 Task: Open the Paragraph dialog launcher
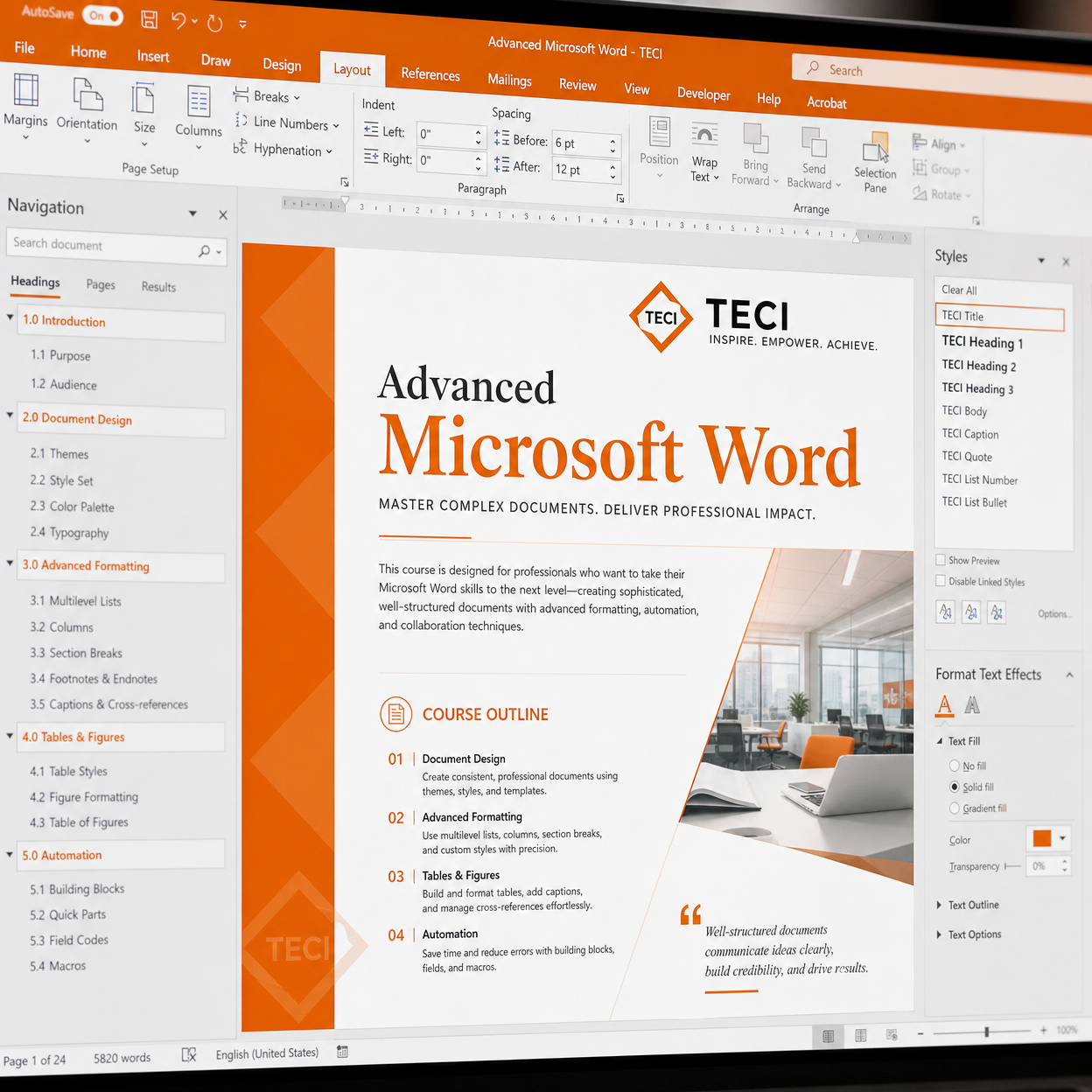pyautogui.click(x=619, y=199)
